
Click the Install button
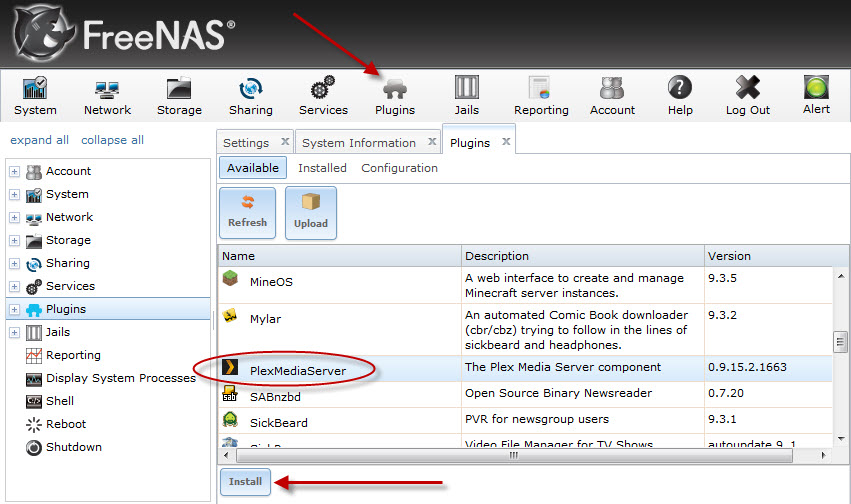coord(245,482)
